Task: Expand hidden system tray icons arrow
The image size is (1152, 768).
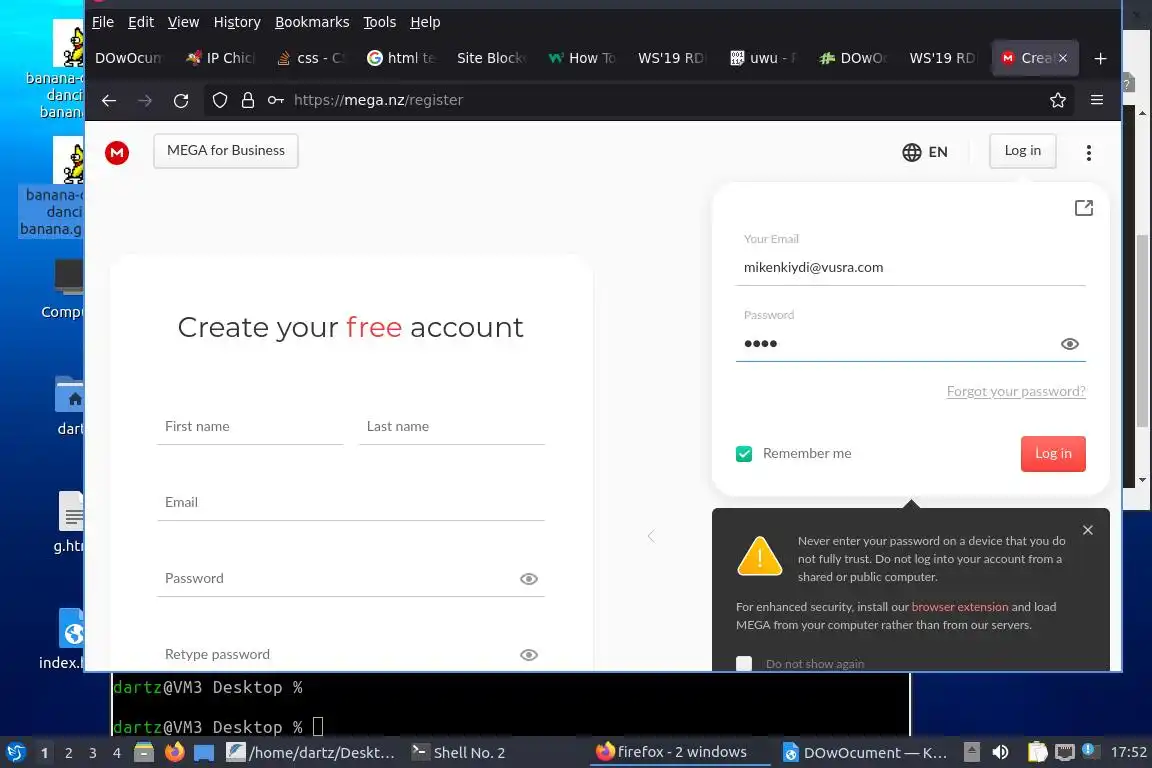Action: [x=971, y=753]
